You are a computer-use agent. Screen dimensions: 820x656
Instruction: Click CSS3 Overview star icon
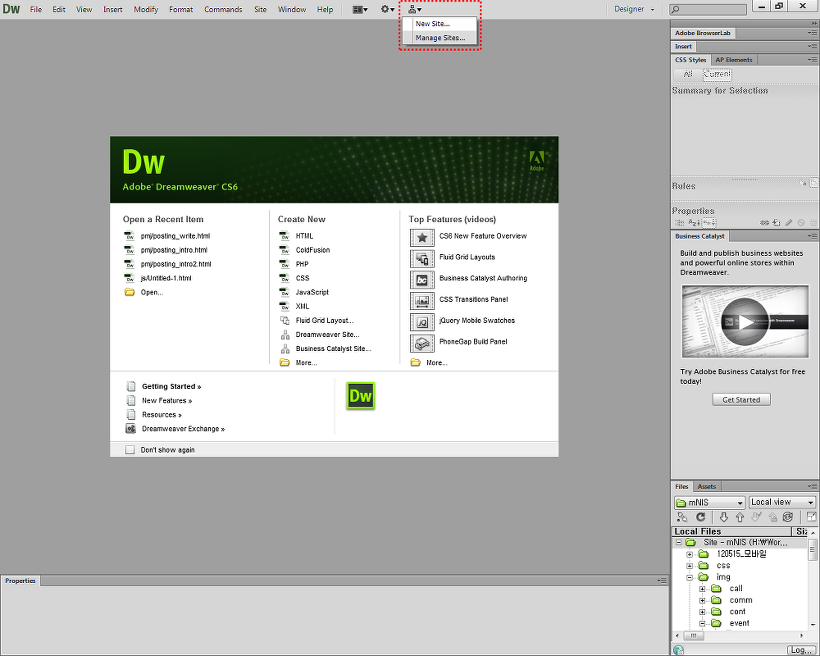pos(422,237)
